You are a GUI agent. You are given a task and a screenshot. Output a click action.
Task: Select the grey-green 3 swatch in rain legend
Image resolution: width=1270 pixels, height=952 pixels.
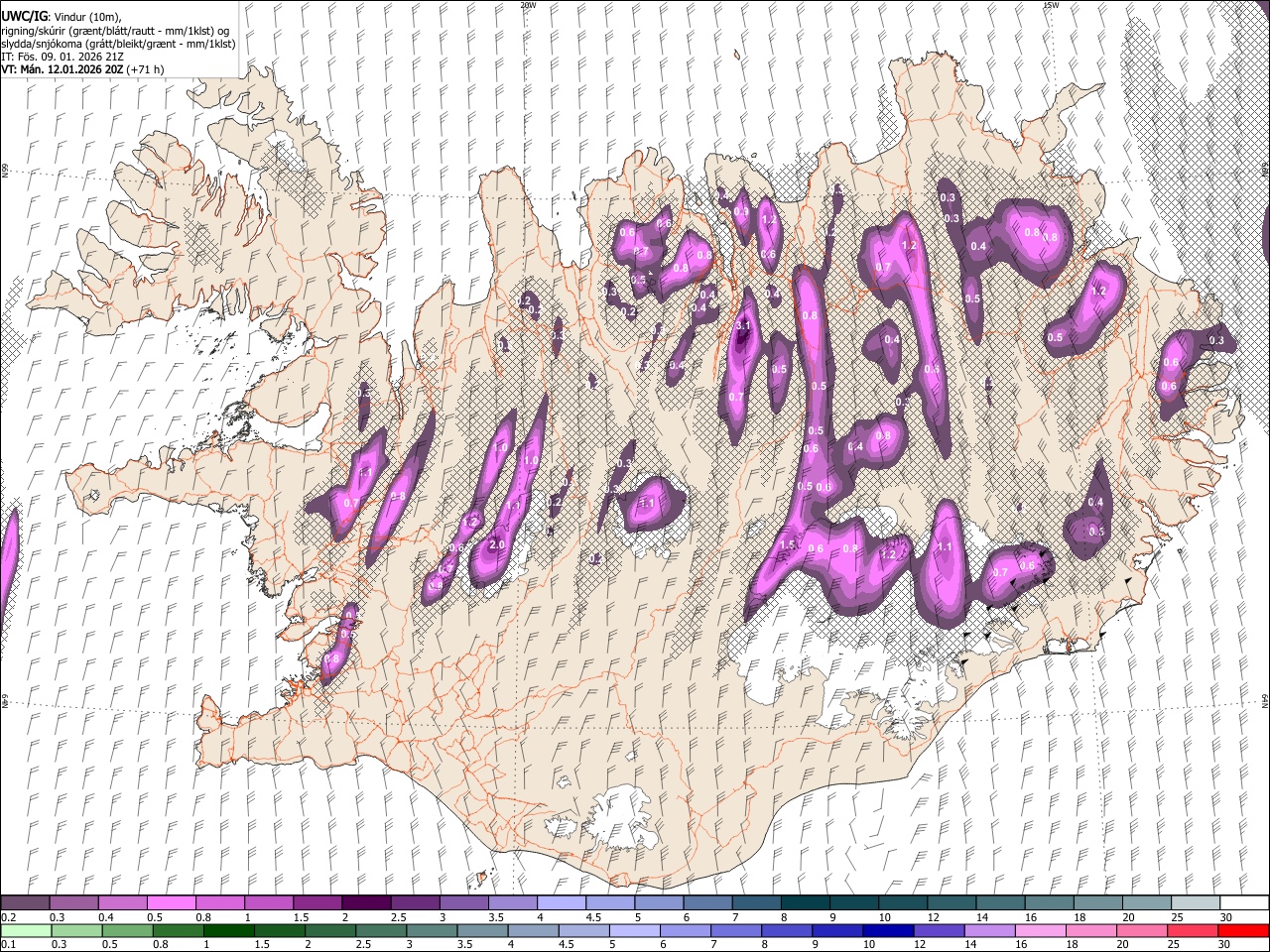[x=432, y=931]
